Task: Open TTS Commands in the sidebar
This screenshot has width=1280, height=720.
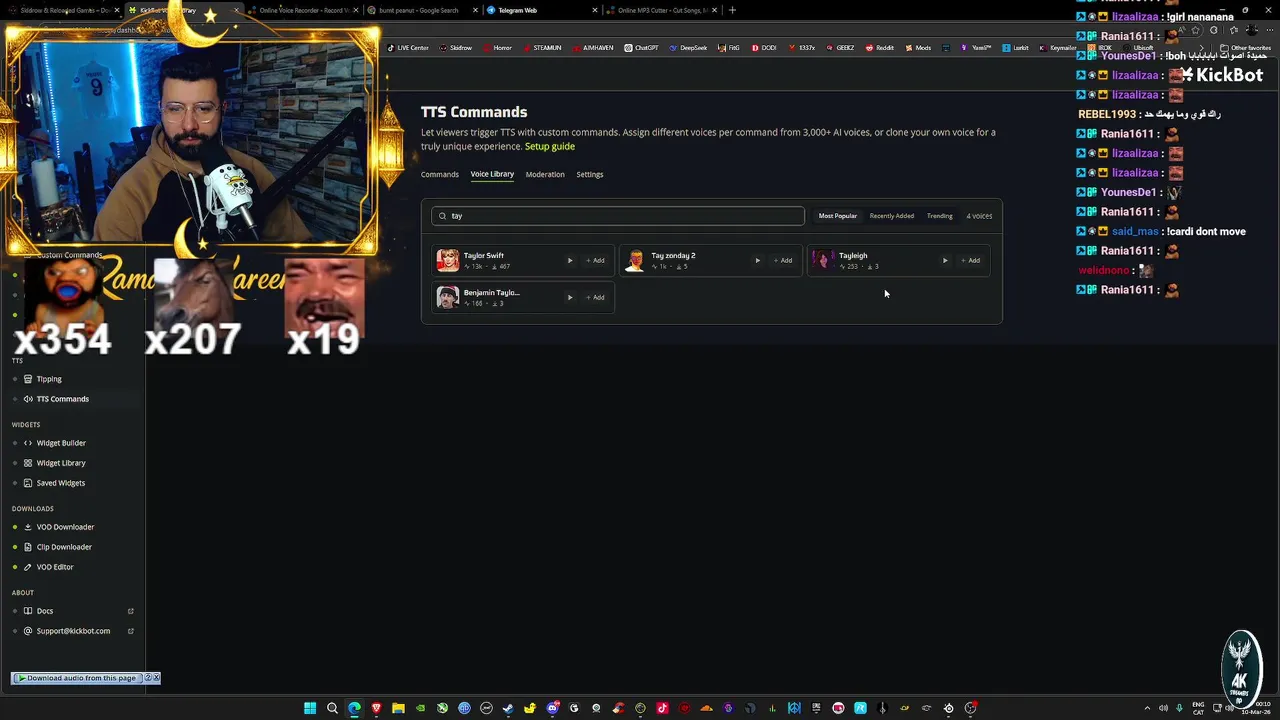Action: (62, 399)
